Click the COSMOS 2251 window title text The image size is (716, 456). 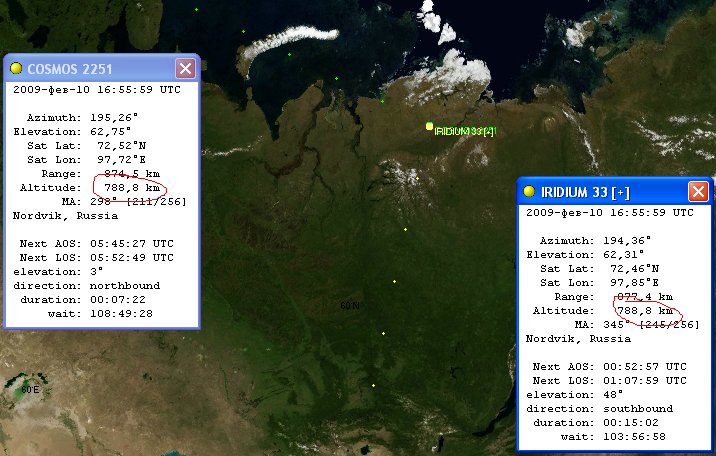[x=70, y=69]
